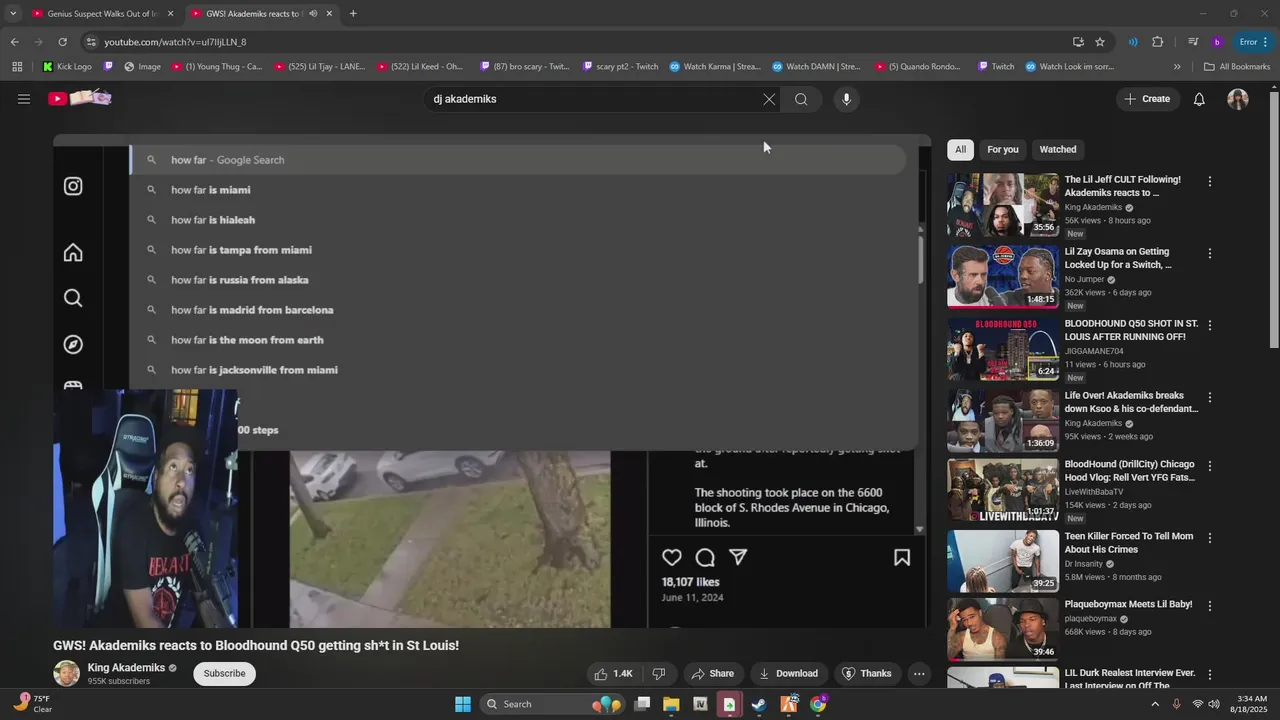This screenshot has height=720, width=1280.
Task: Select the All filter chip
Action: click(x=960, y=149)
